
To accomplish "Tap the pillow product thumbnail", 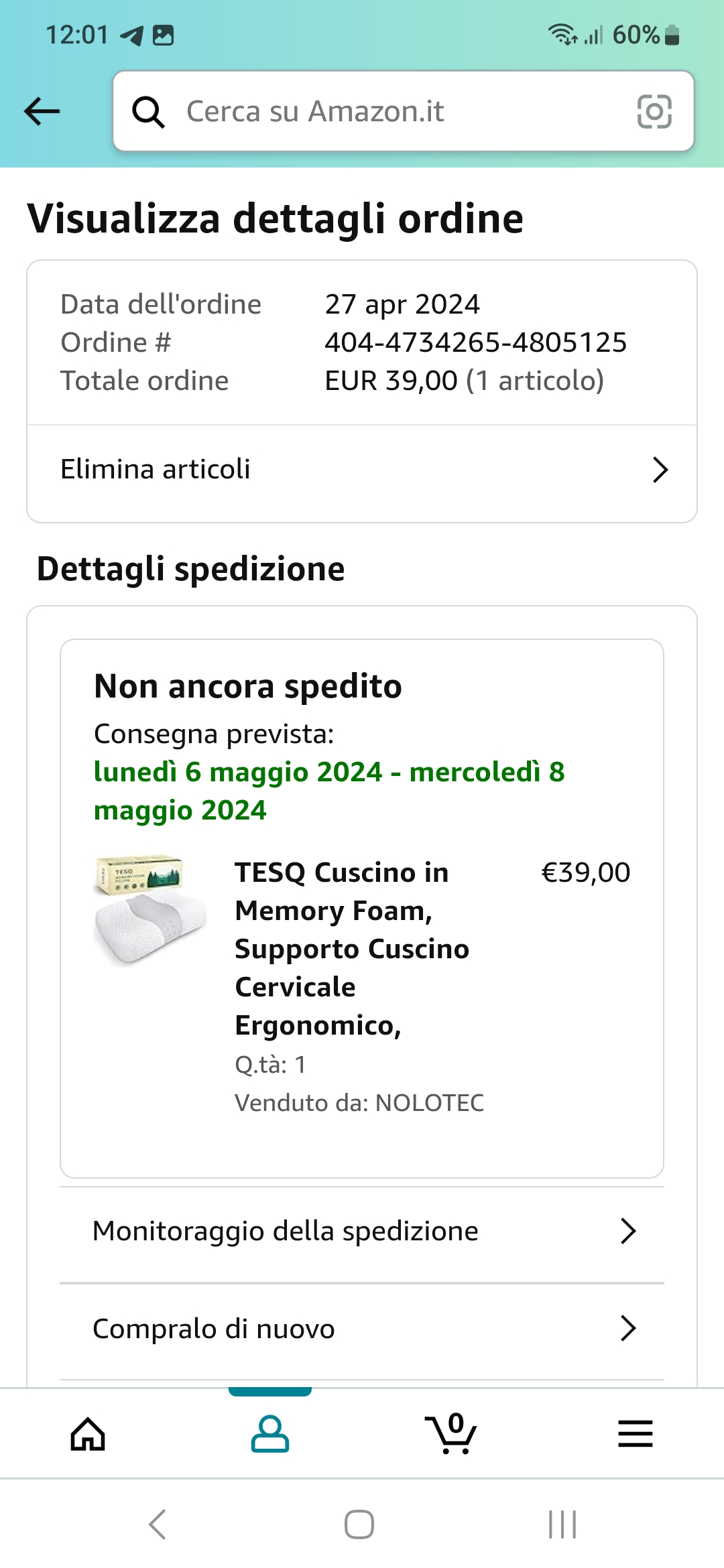I will (x=150, y=910).
